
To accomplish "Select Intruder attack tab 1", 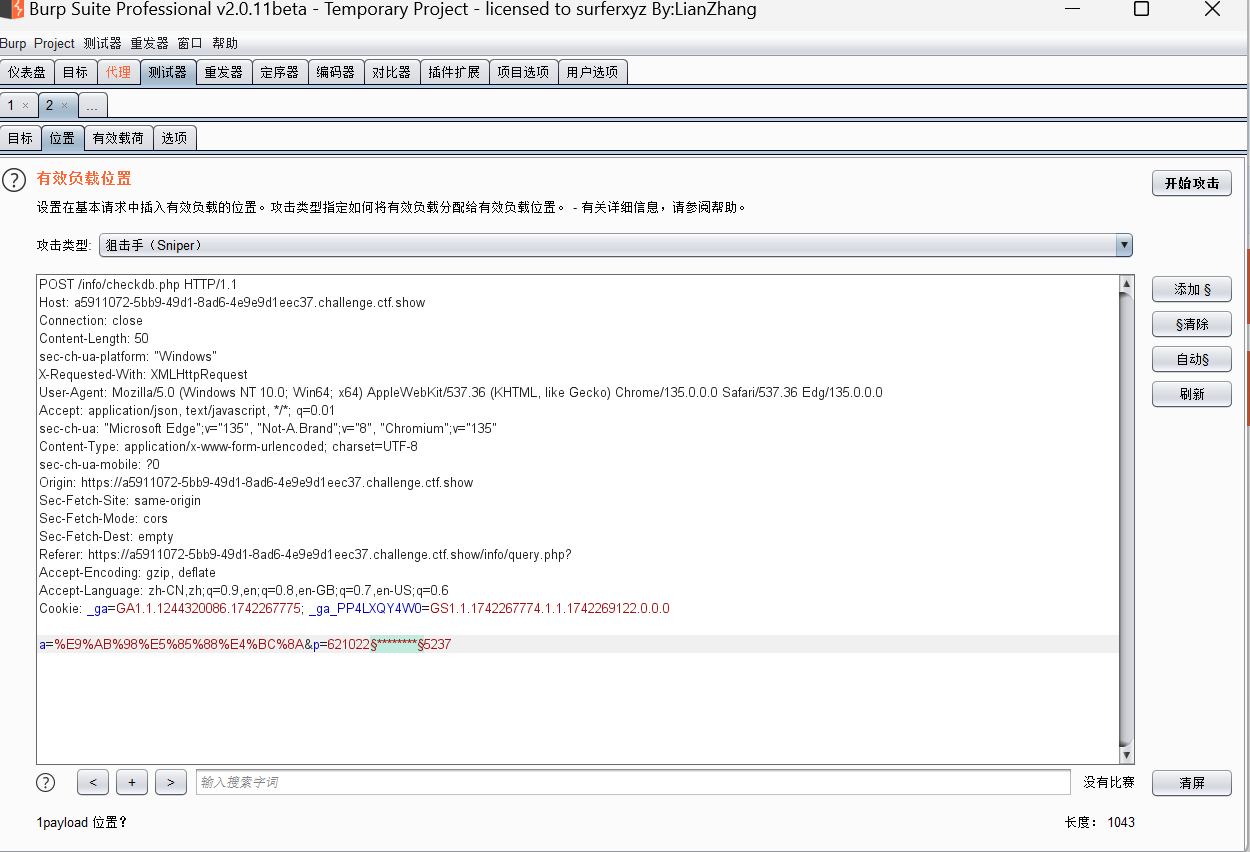I will [11, 105].
